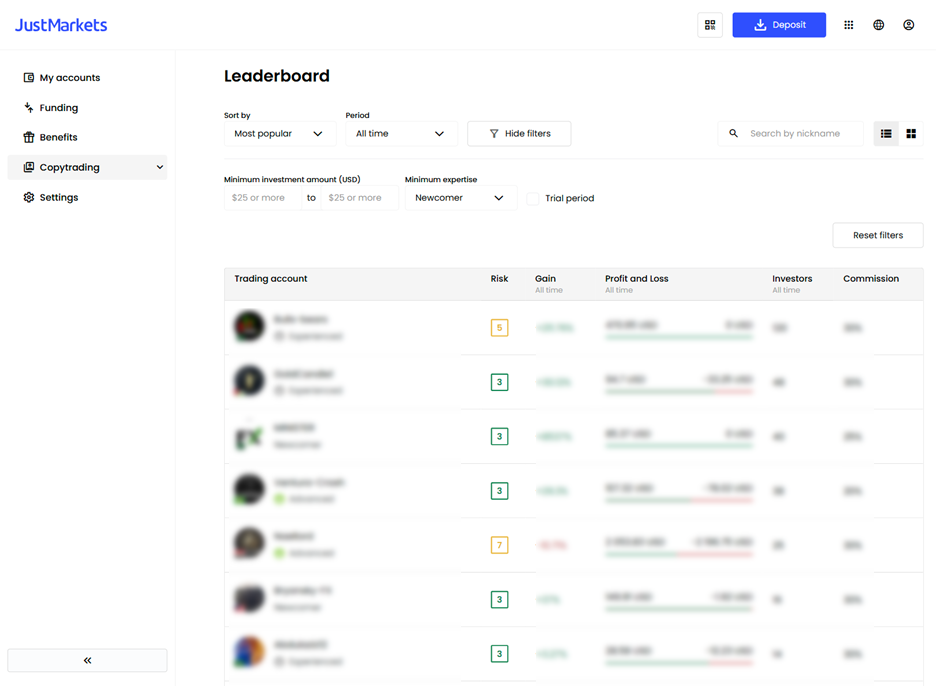Image resolution: width=936 pixels, height=686 pixels.
Task: Open Funding in sidebar
Action: click(x=87, y=107)
